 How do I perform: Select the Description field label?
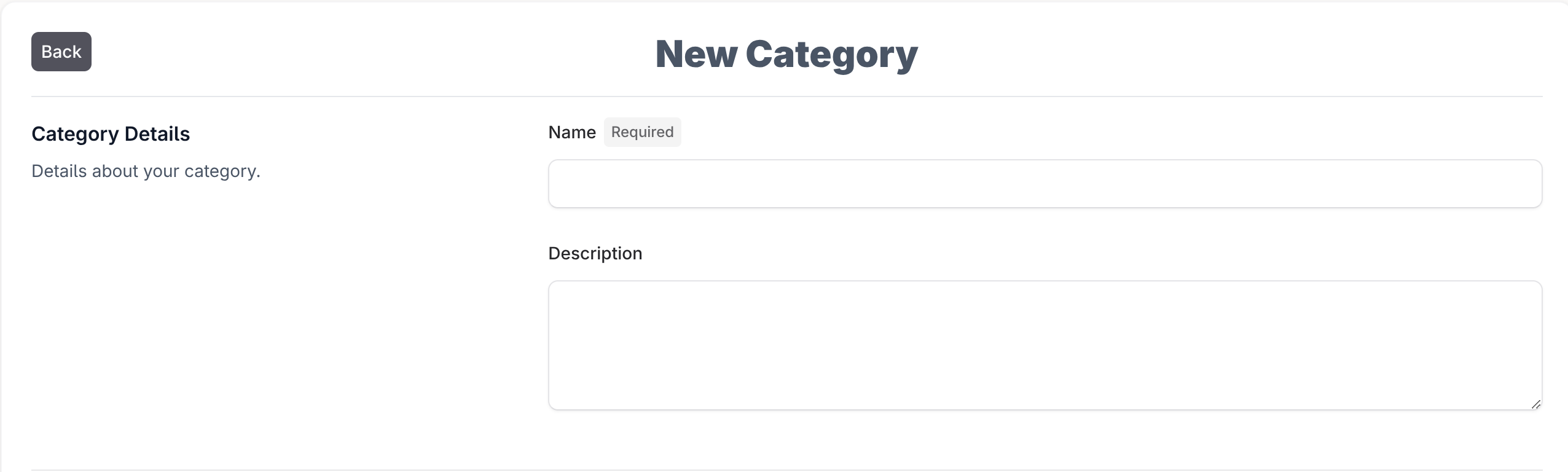595,253
